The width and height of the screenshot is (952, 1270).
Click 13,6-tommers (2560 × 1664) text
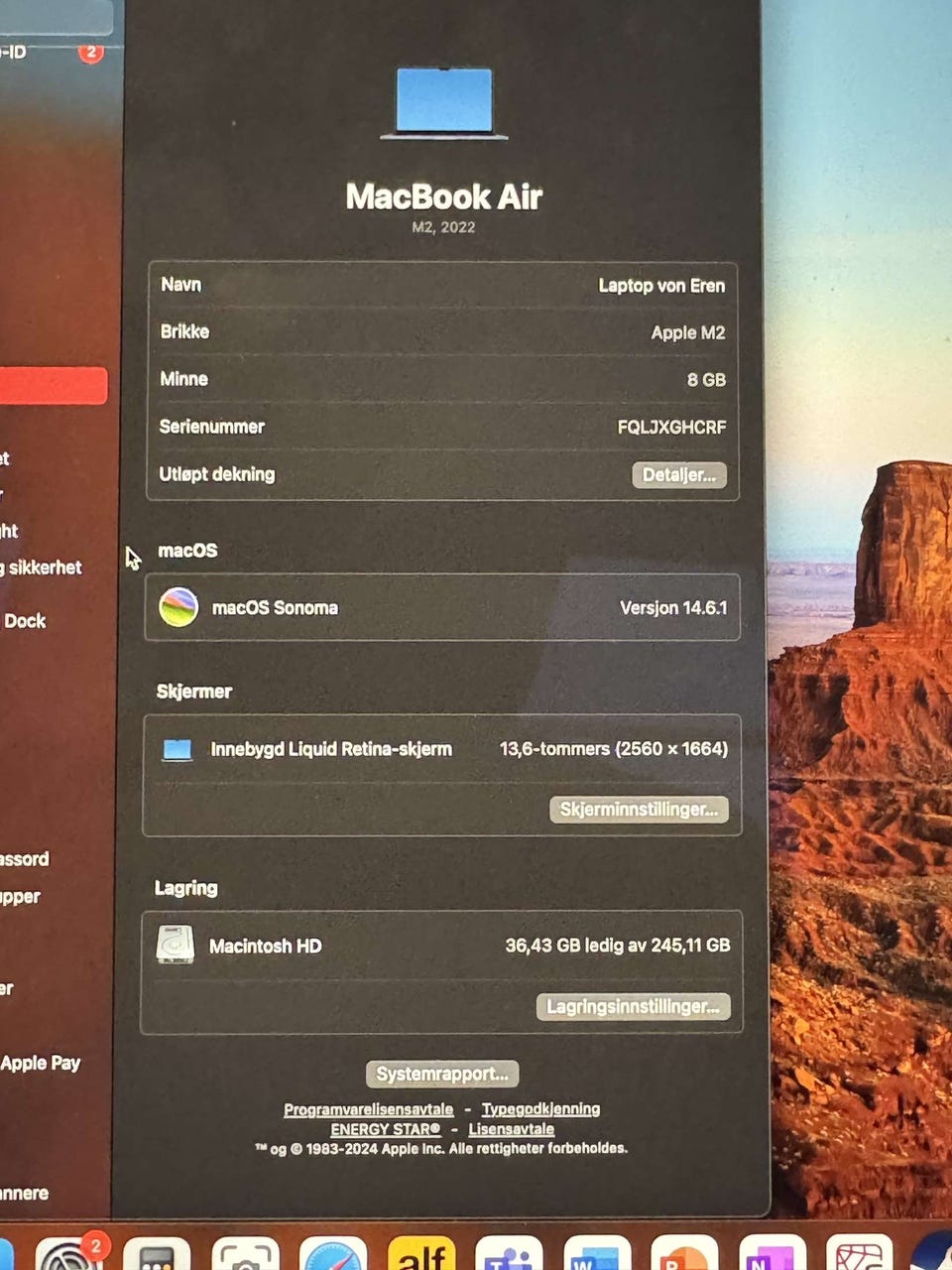pyautogui.click(x=614, y=749)
